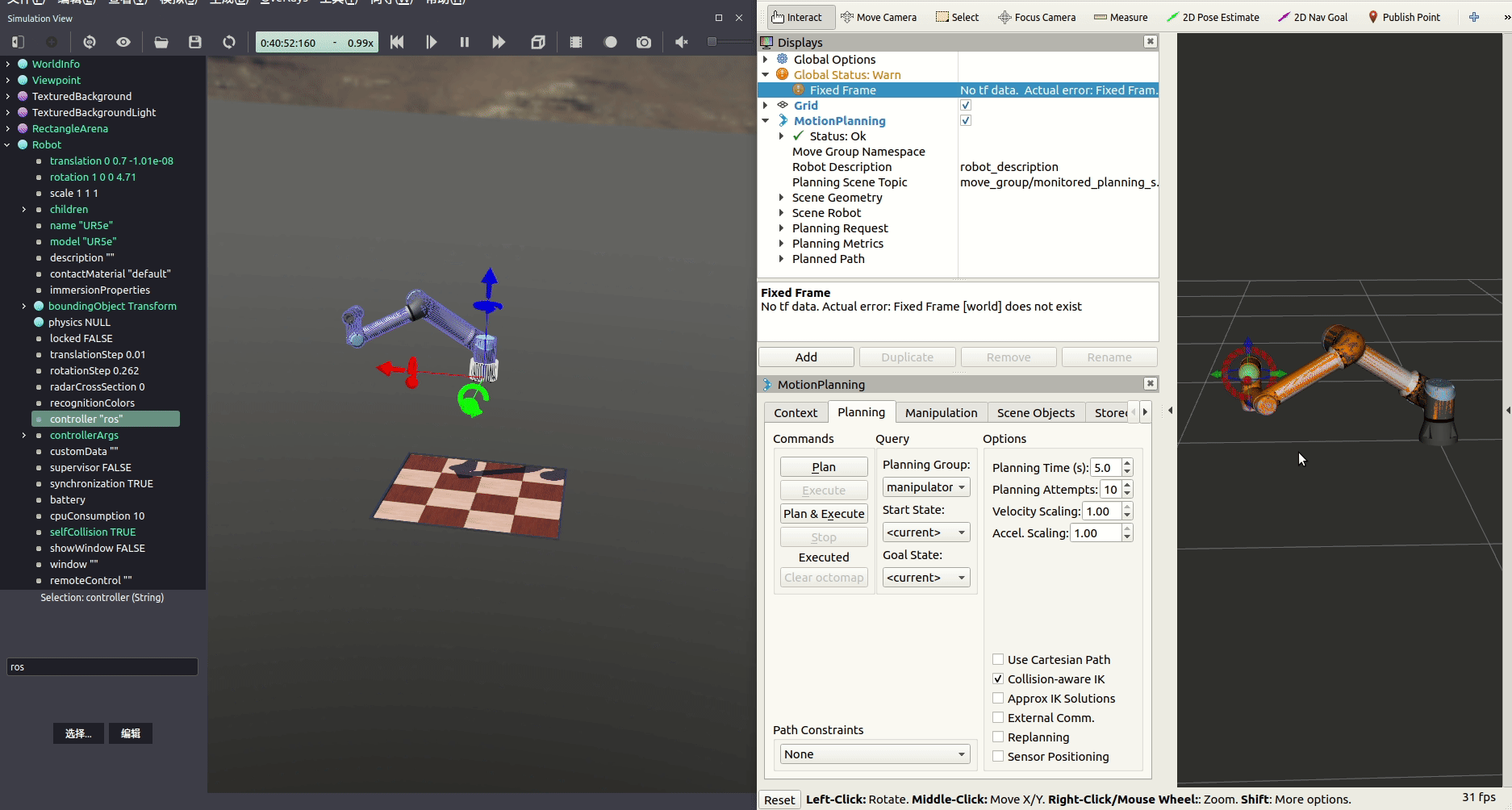Collapse Global Status: Warn item

(766, 74)
